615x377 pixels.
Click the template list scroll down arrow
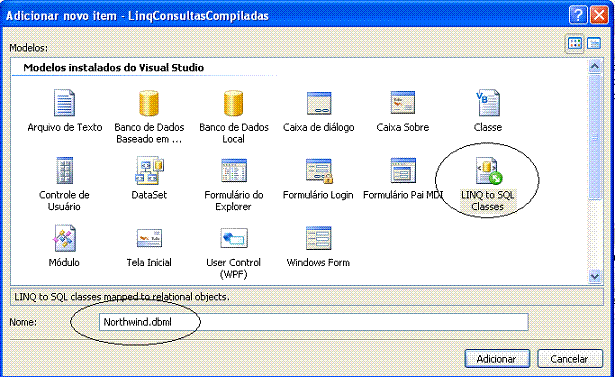coord(595,276)
